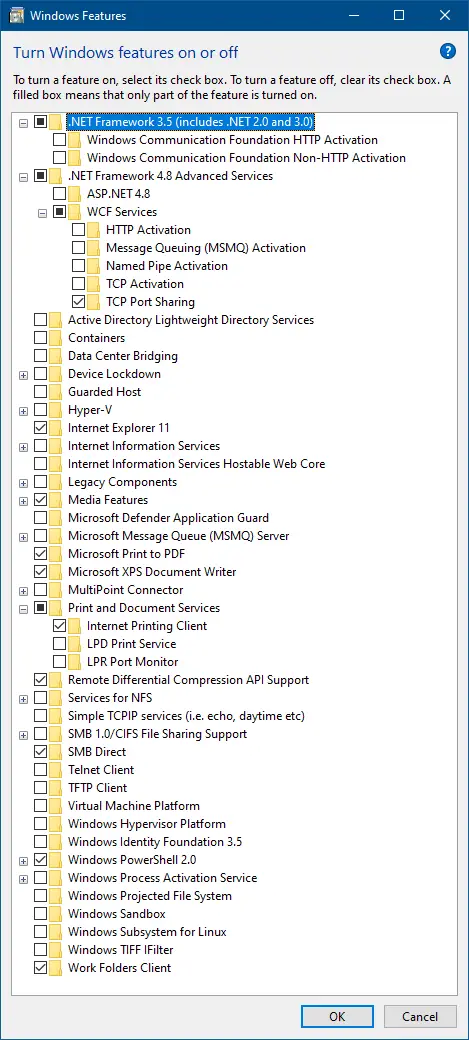
Task: Select the folder icon beside Containers
Action: [56, 338]
